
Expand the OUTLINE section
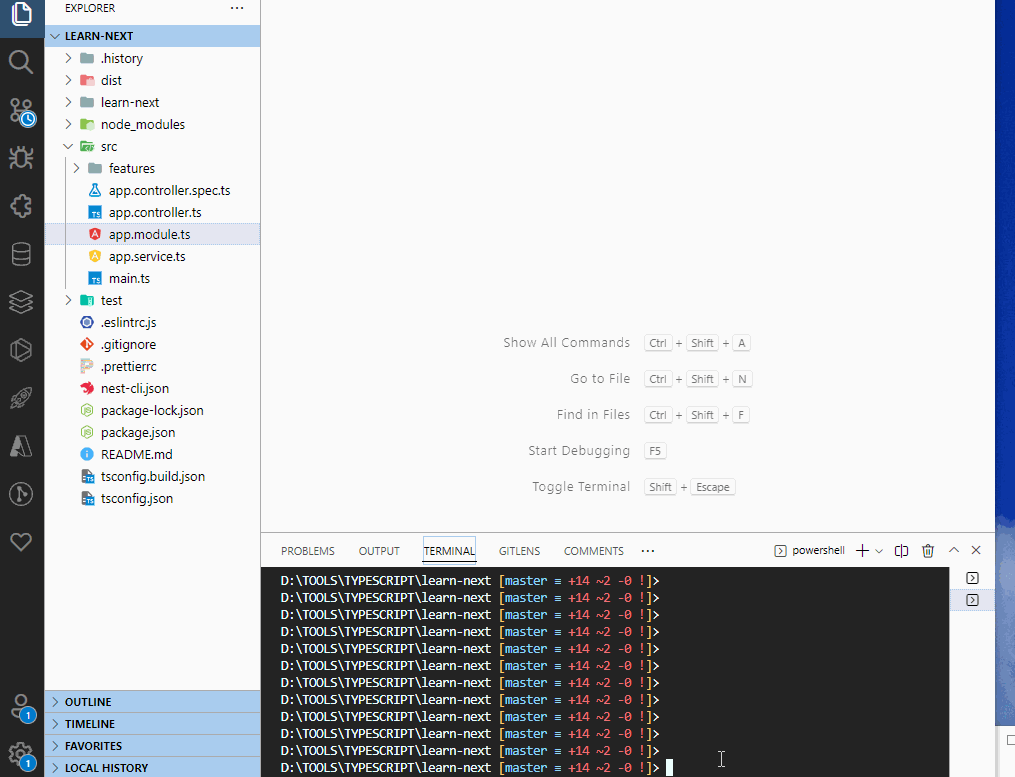point(152,702)
